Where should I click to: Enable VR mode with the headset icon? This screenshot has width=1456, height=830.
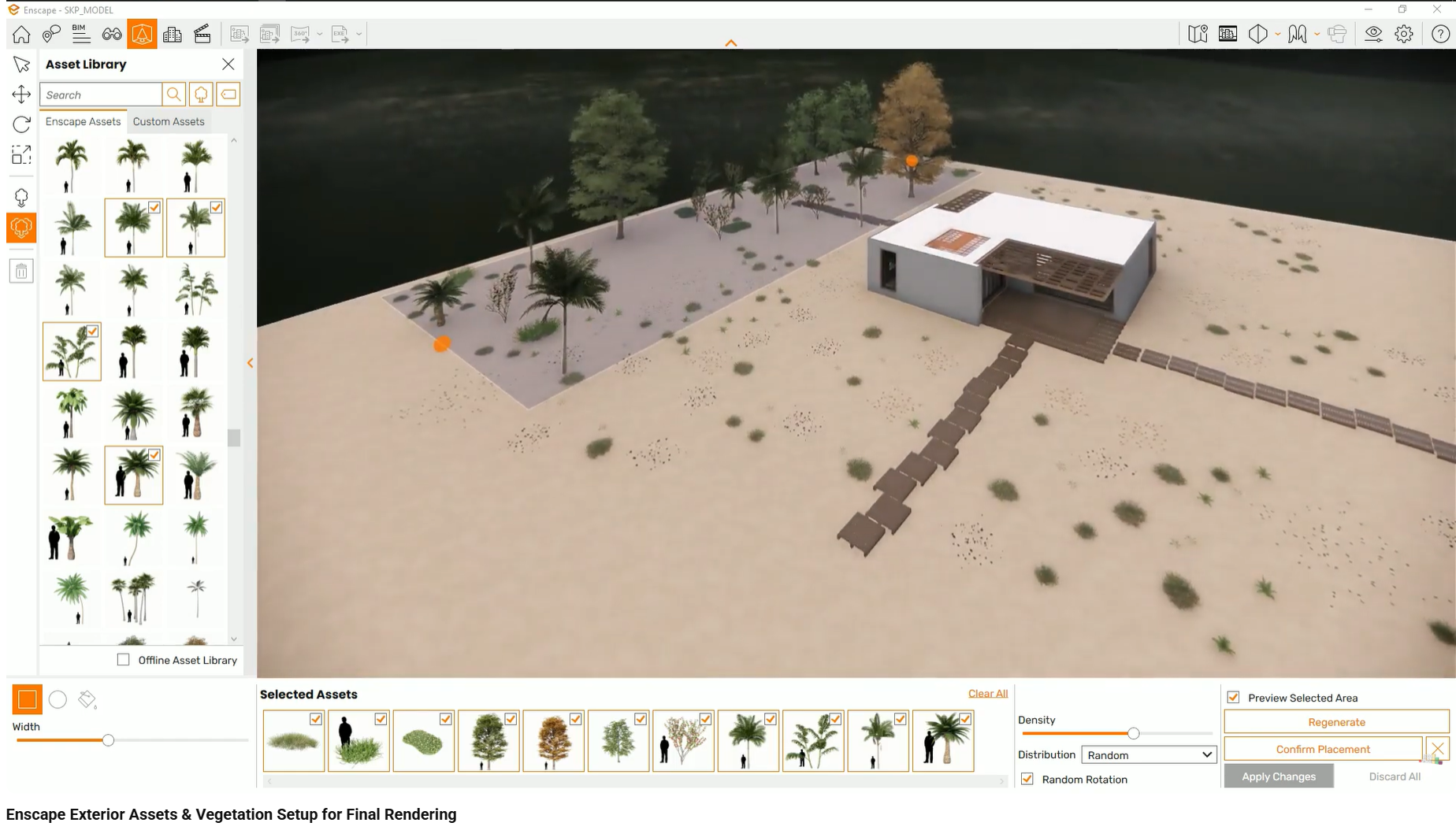pos(1337,34)
